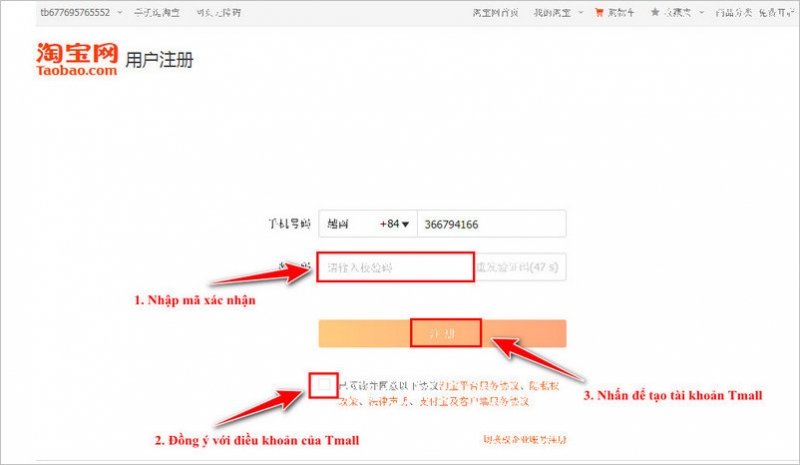Open the first service agreement link
Screen dimensions: 800x465
(x=479, y=386)
